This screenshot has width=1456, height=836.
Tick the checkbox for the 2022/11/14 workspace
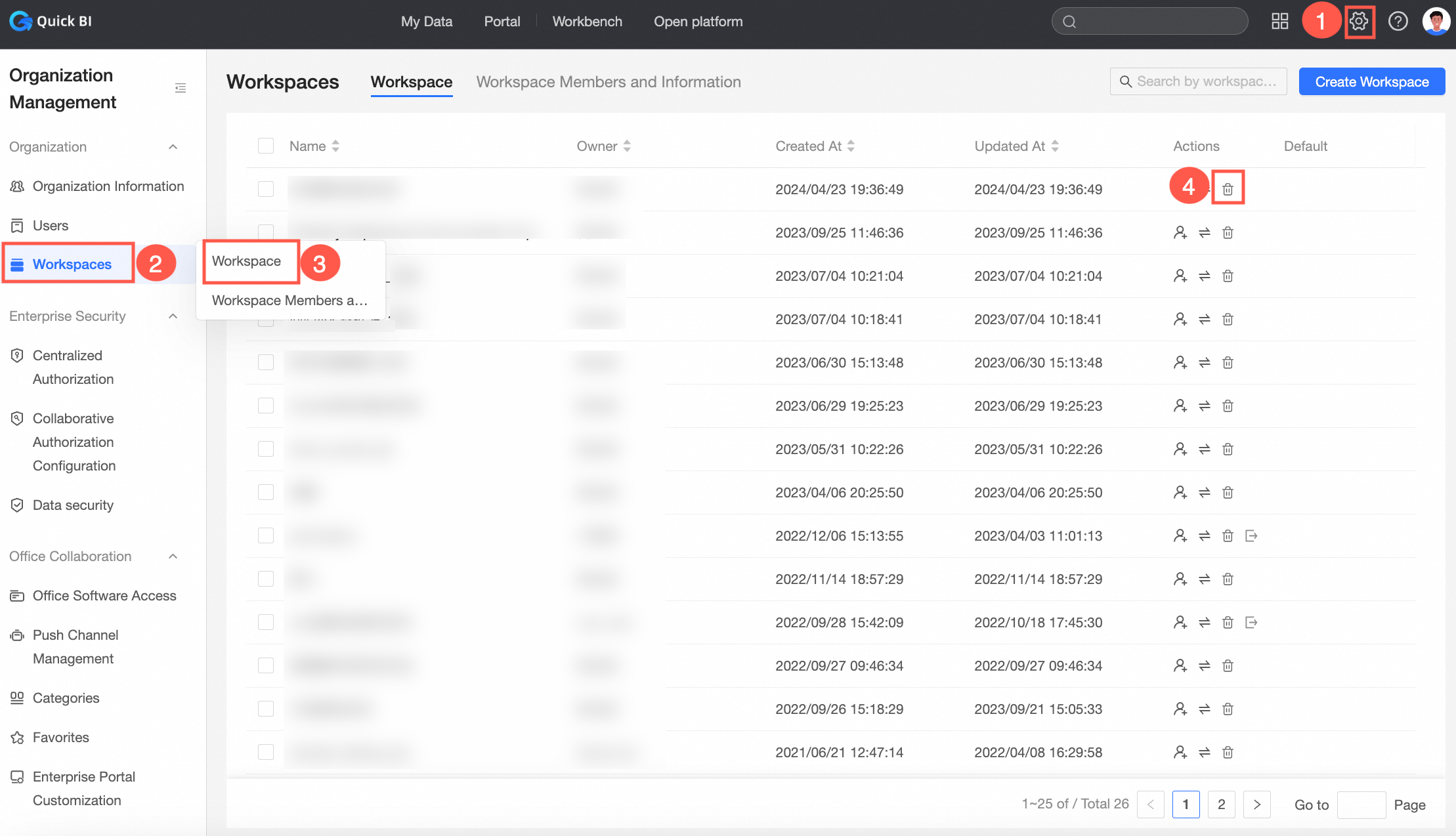click(266, 579)
